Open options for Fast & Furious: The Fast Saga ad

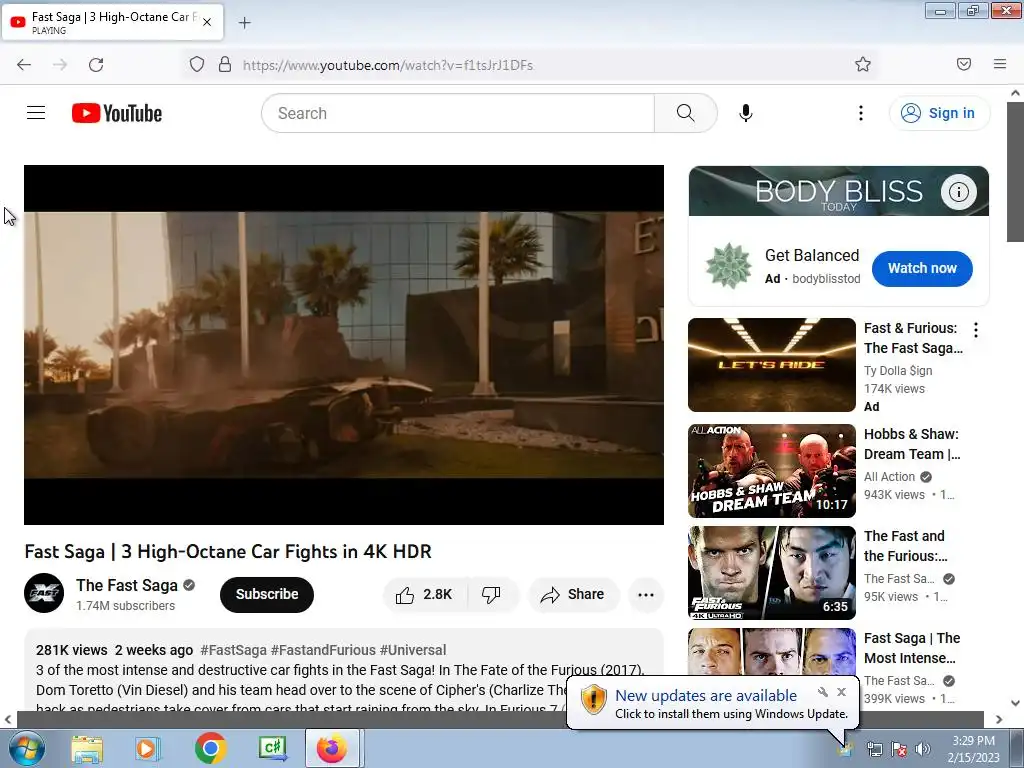pos(976,330)
